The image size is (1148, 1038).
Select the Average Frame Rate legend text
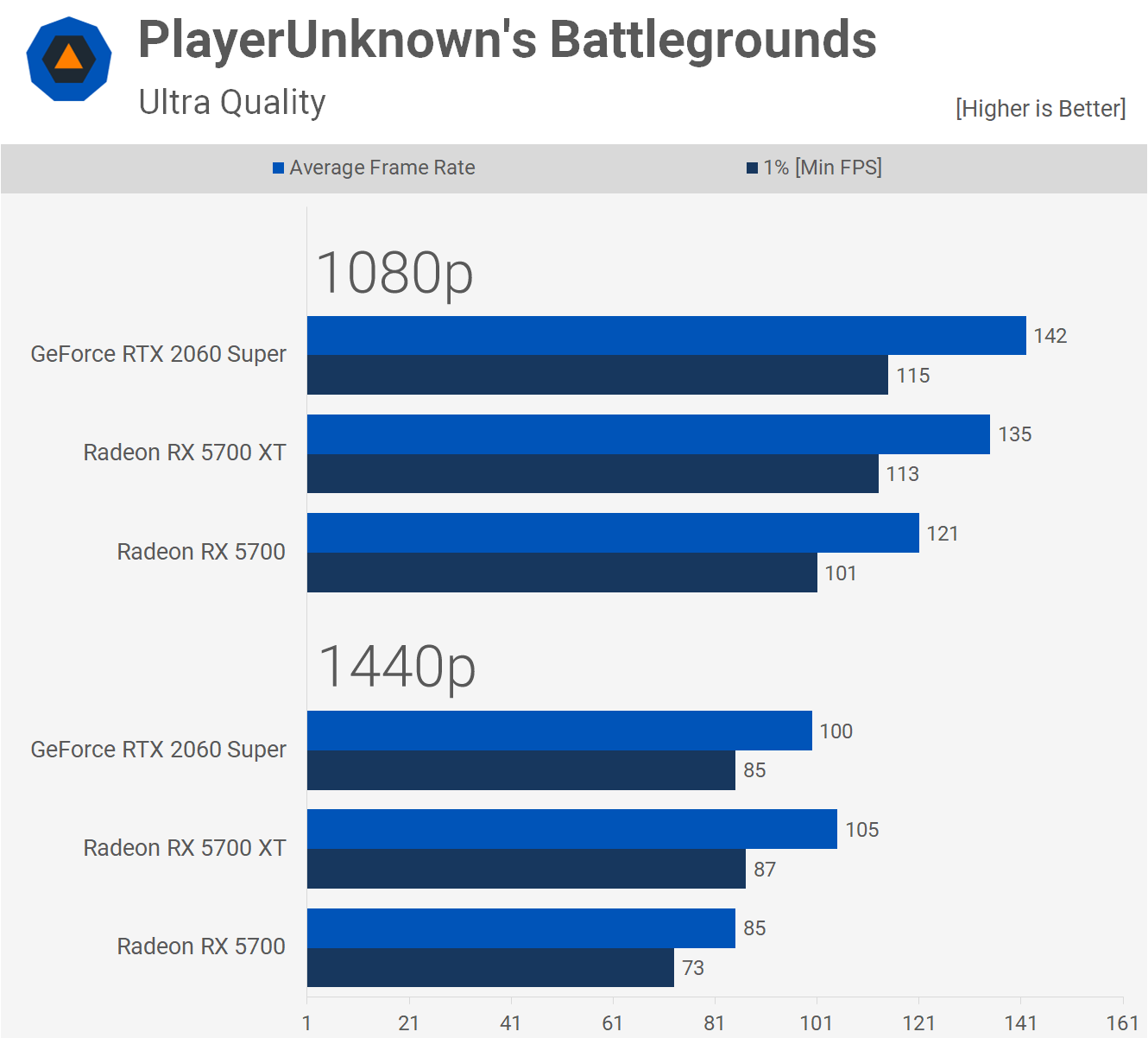[382, 168]
